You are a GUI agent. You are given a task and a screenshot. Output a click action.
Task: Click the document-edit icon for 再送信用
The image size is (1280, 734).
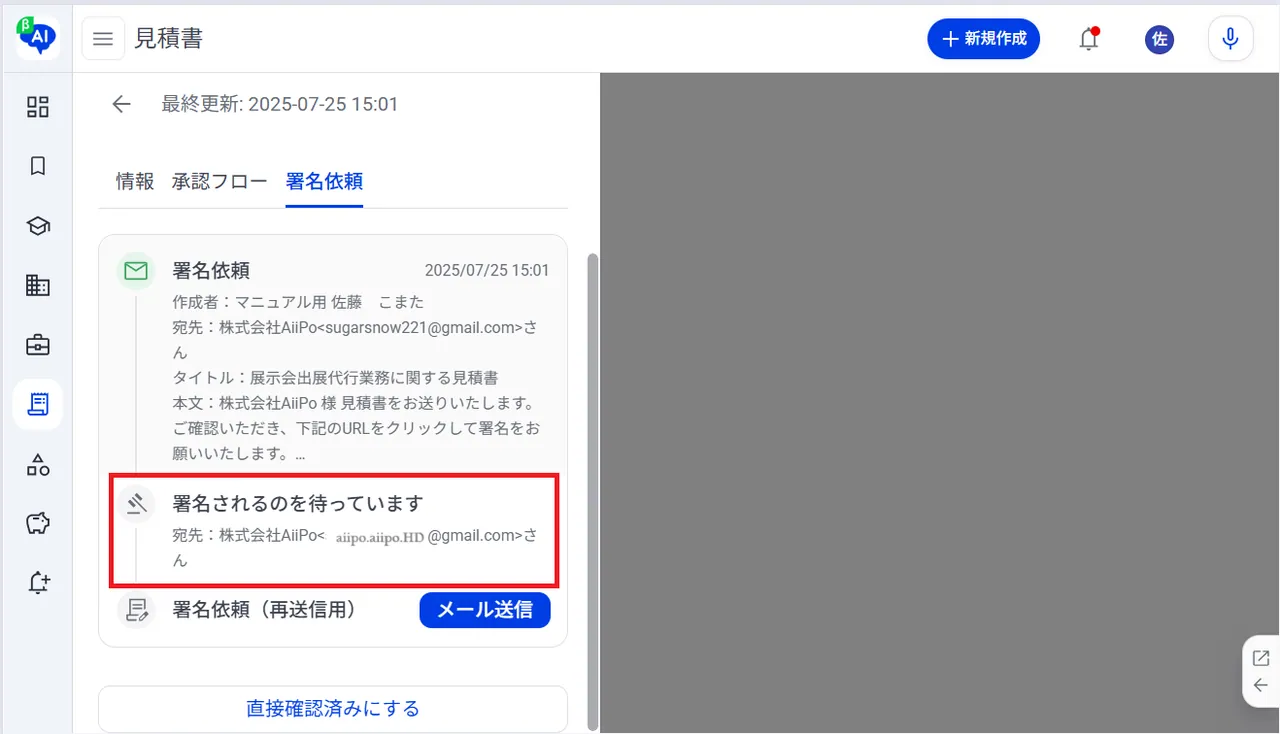pos(136,609)
